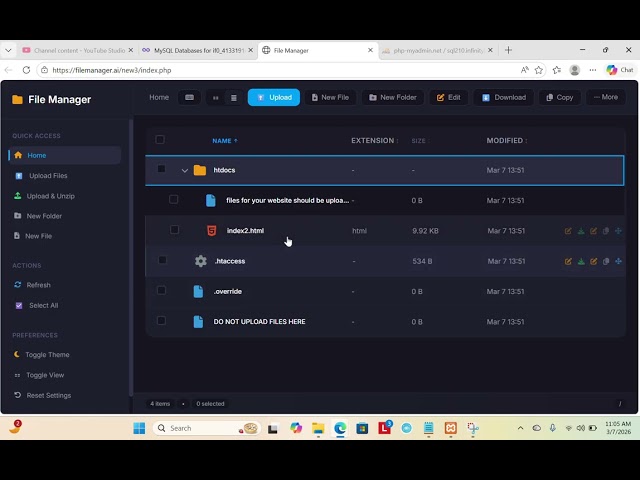Click the blue Upload button
This screenshot has width=640, height=480.
(x=273, y=98)
